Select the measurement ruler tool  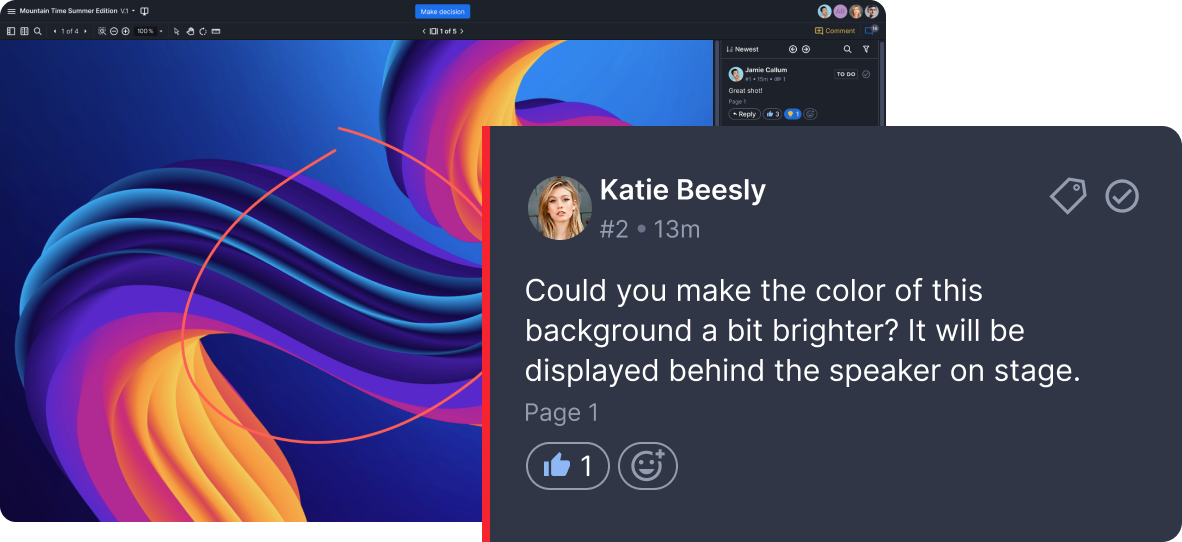216,31
